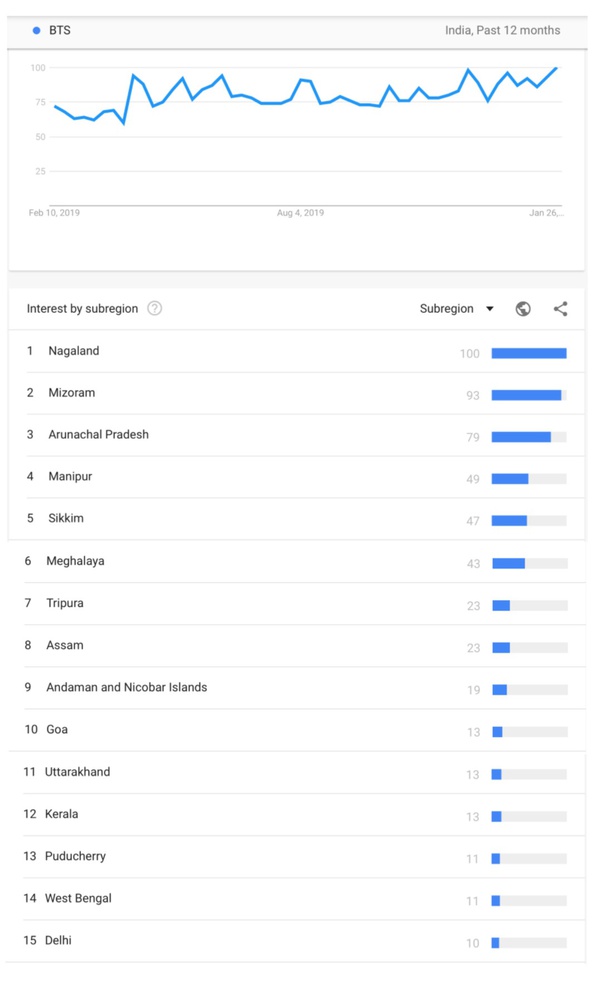Screen dimensions: 602x1002
Task: Click the share icon above the subregion list
Action: click(560, 309)
